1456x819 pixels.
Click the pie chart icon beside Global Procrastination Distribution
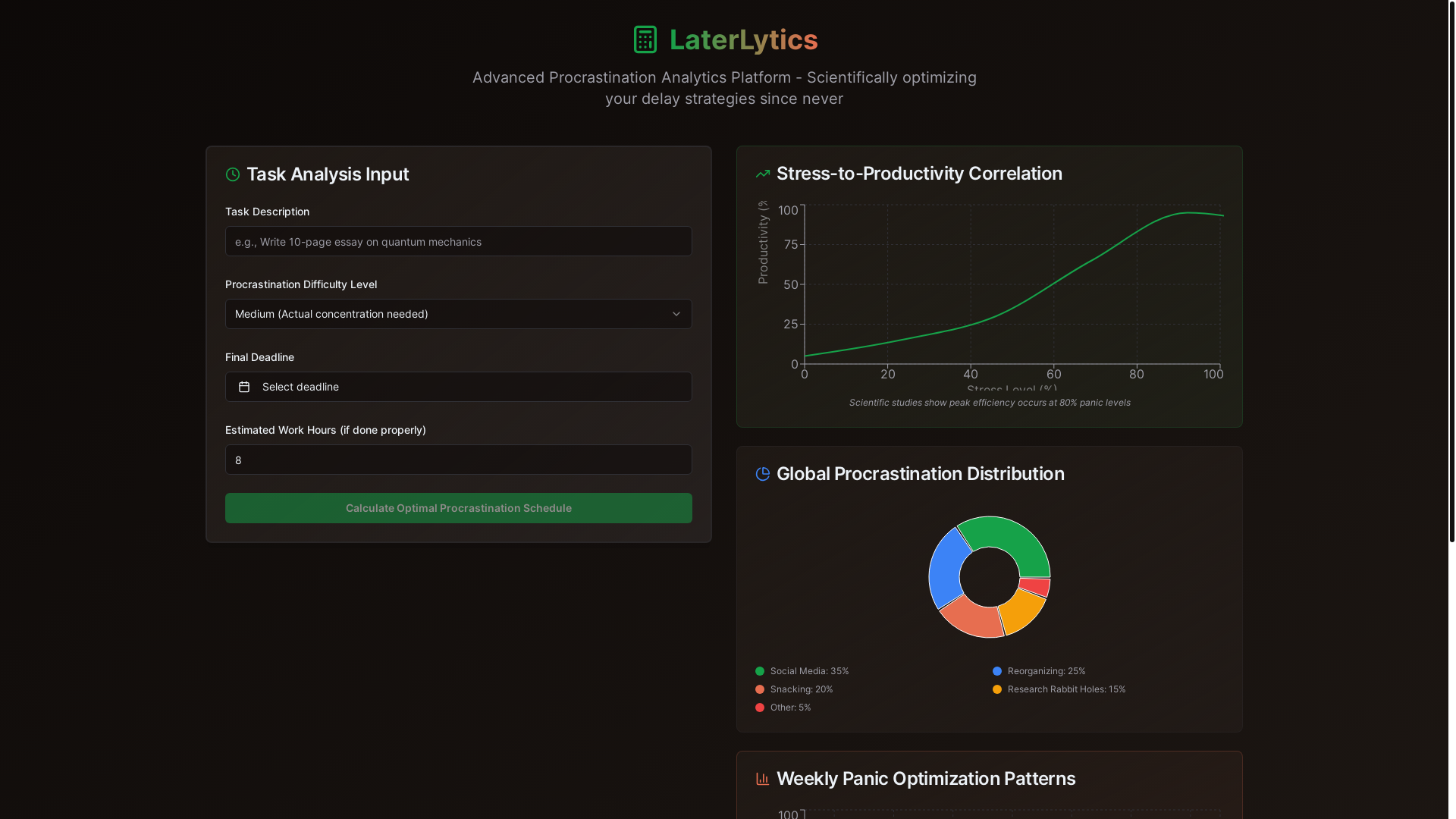point(763,474)
